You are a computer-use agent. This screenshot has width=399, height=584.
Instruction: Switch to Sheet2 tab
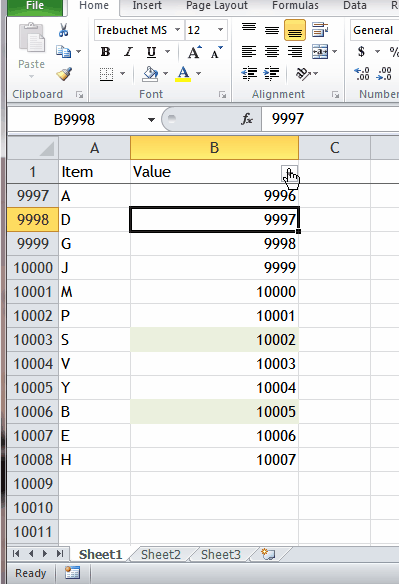(x=161, y=554)
